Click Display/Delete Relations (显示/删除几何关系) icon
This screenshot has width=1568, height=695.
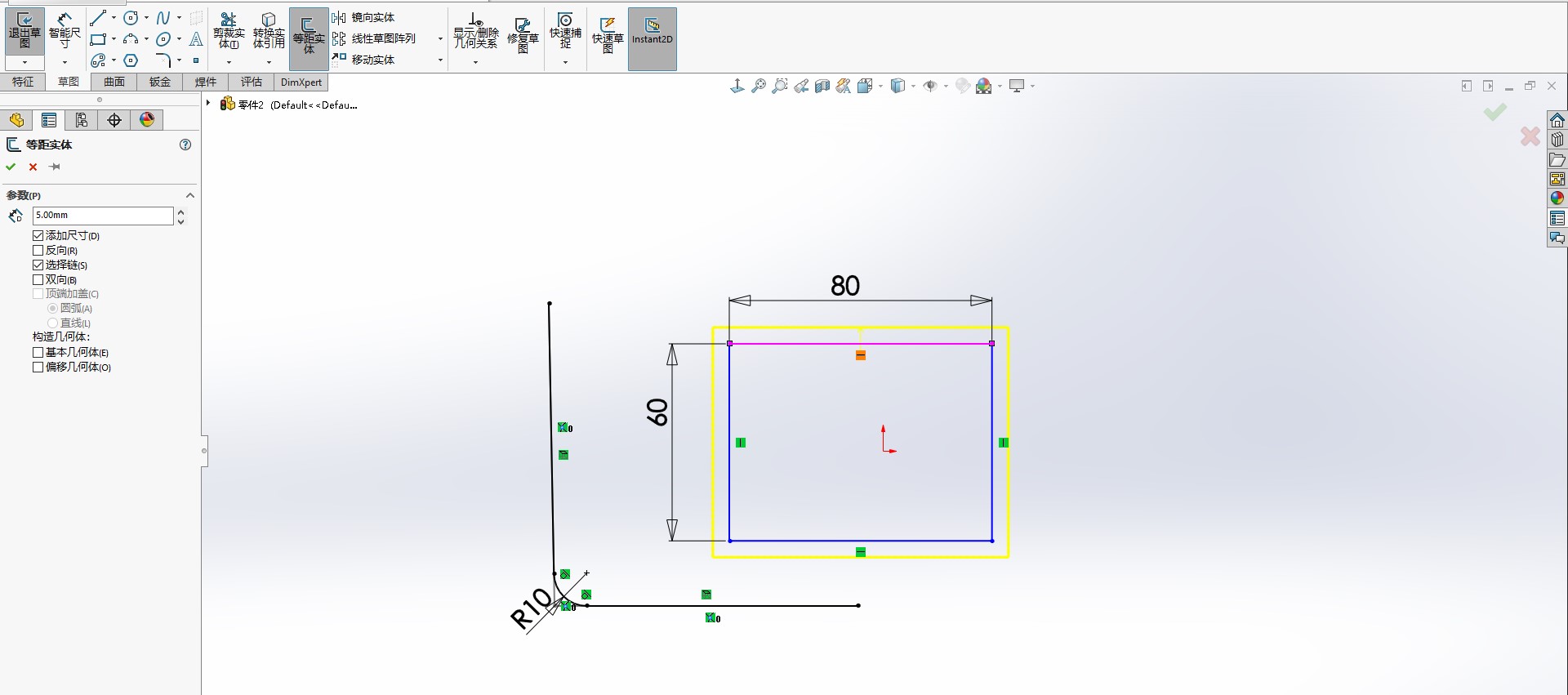pos(475,31)
